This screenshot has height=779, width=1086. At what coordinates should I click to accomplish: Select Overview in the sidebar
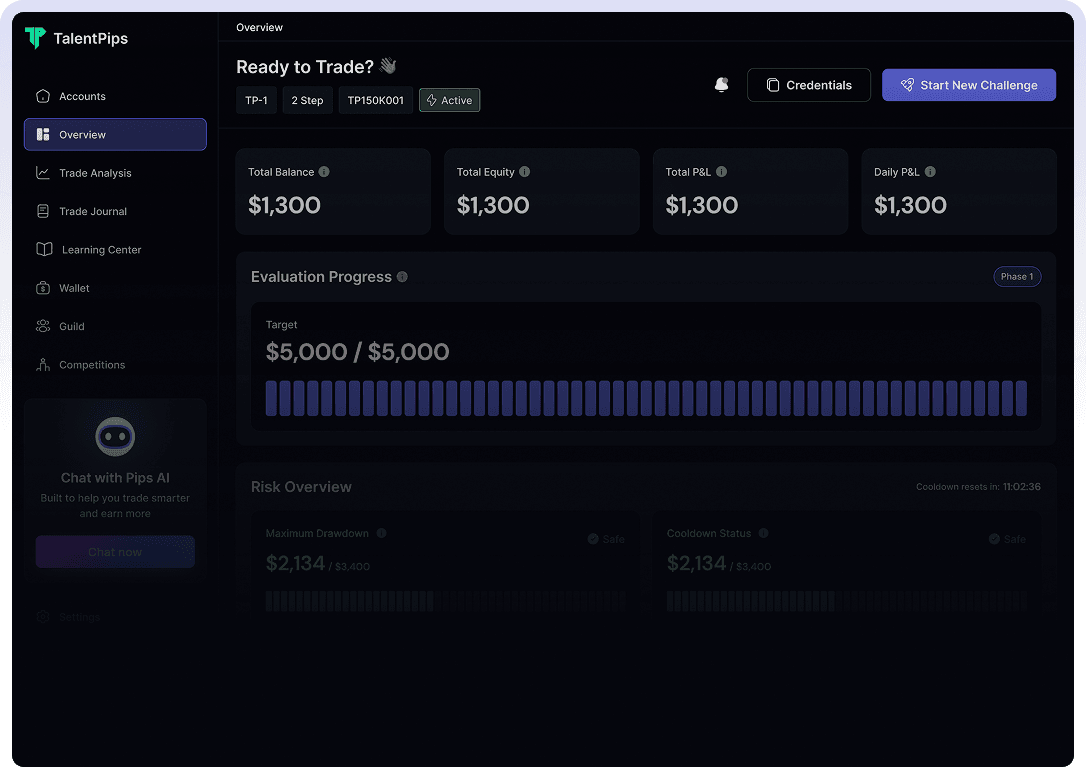click(115, 134)
